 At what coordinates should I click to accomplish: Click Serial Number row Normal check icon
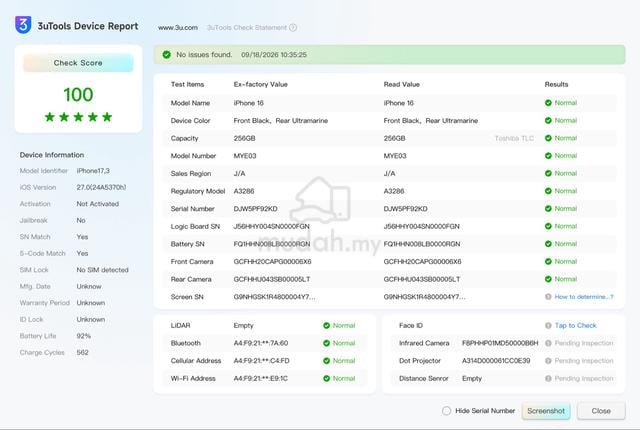tap(548, 208)
